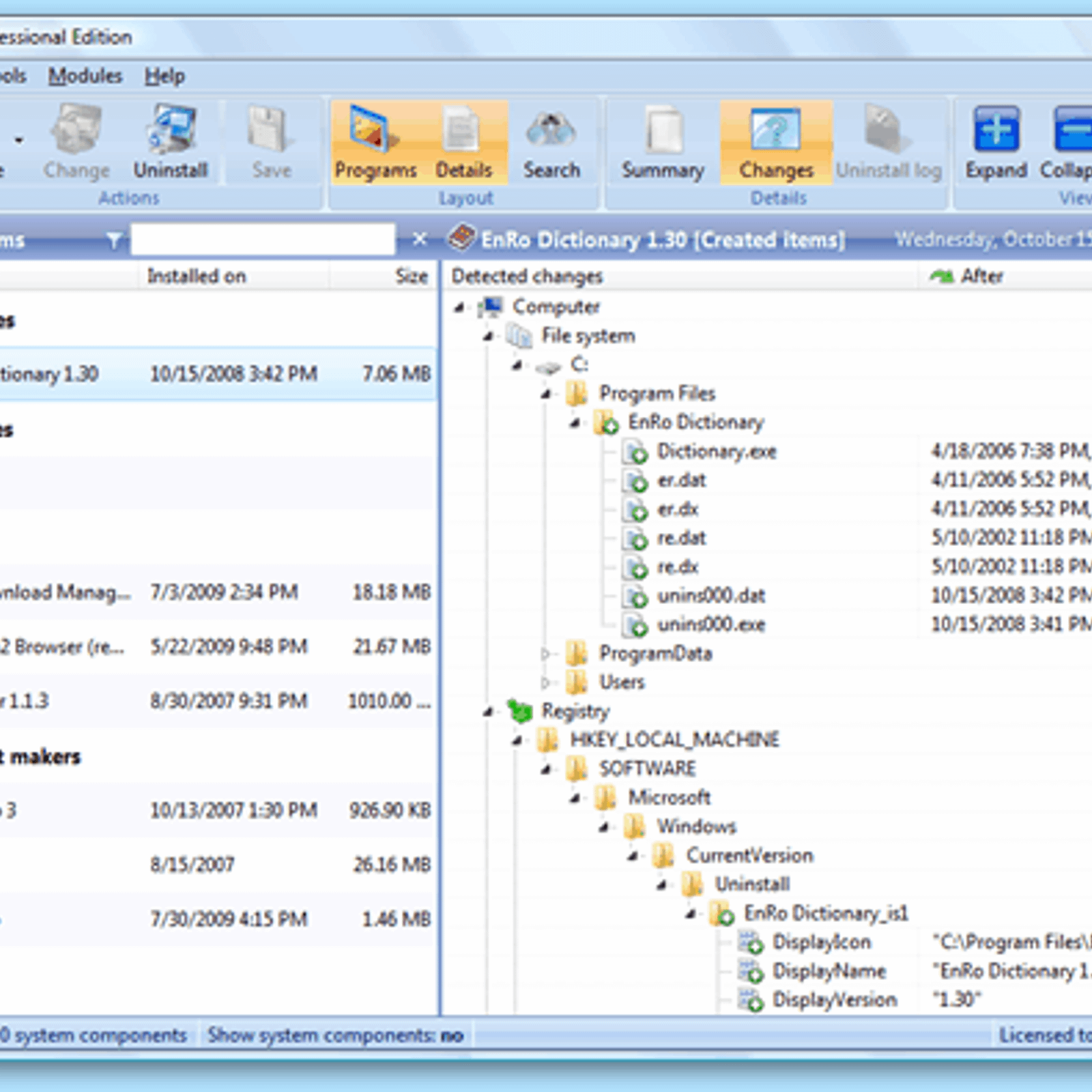The height and width of the screenshot is (1092, 1092).
Task: Select the EnRo Dictionary_is1 key icon
Action: click(721, 913)
